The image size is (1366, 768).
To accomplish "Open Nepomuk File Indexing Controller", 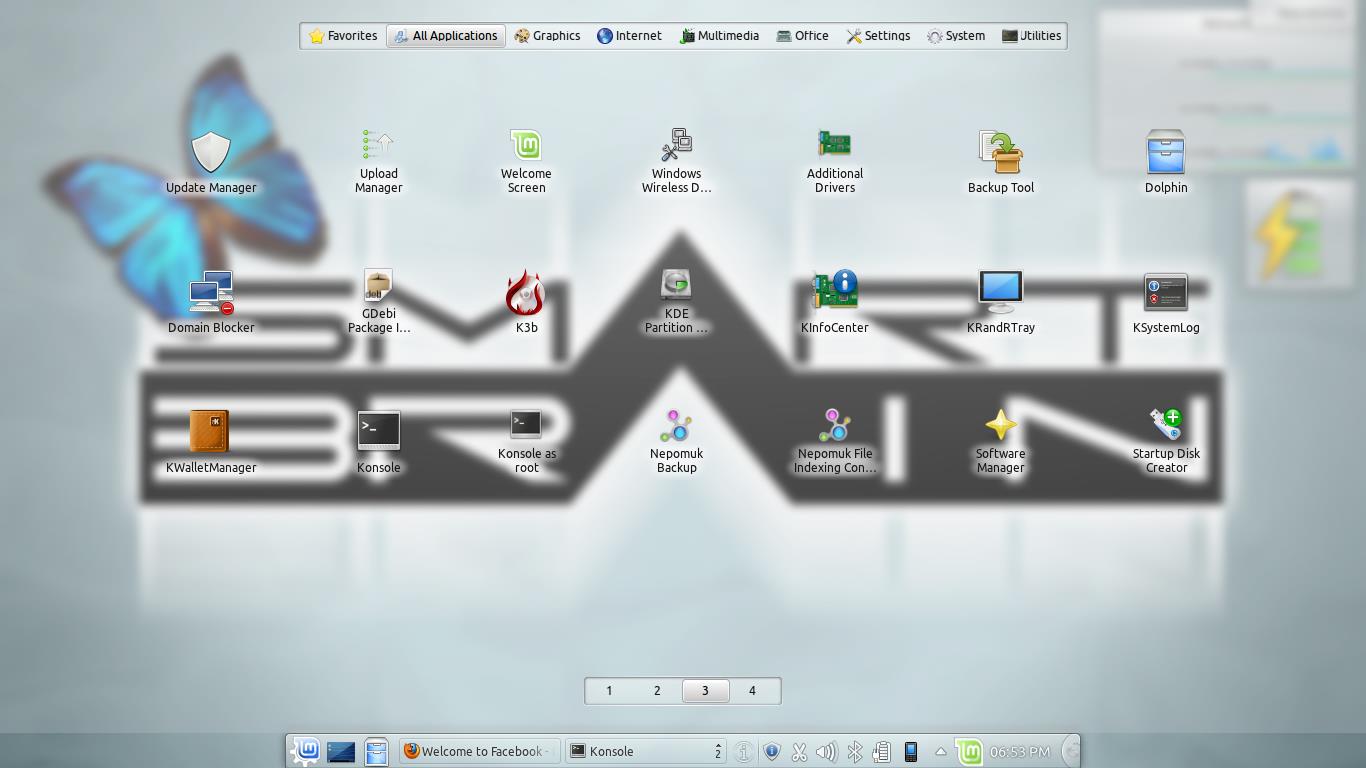I will pos(835,441).
